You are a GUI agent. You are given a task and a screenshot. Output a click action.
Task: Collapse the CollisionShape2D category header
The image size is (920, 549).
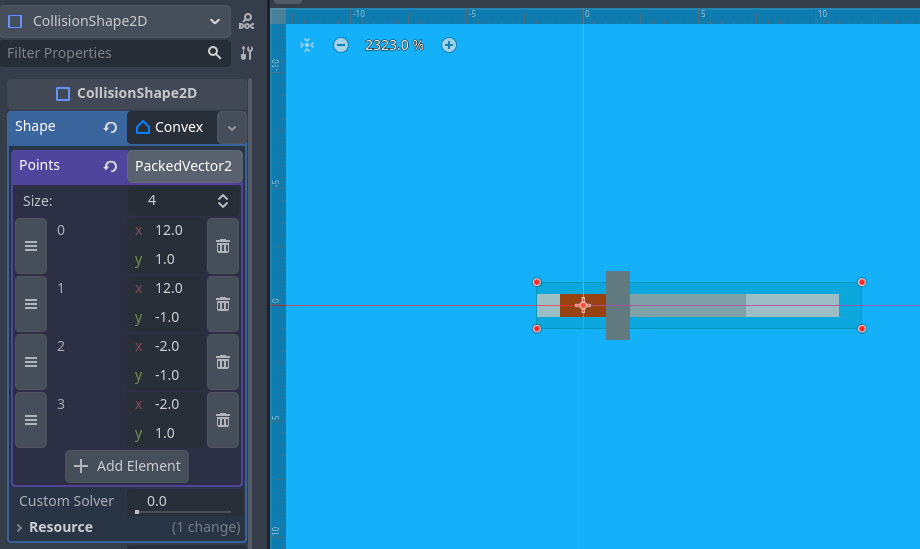(x=127, y=93)
